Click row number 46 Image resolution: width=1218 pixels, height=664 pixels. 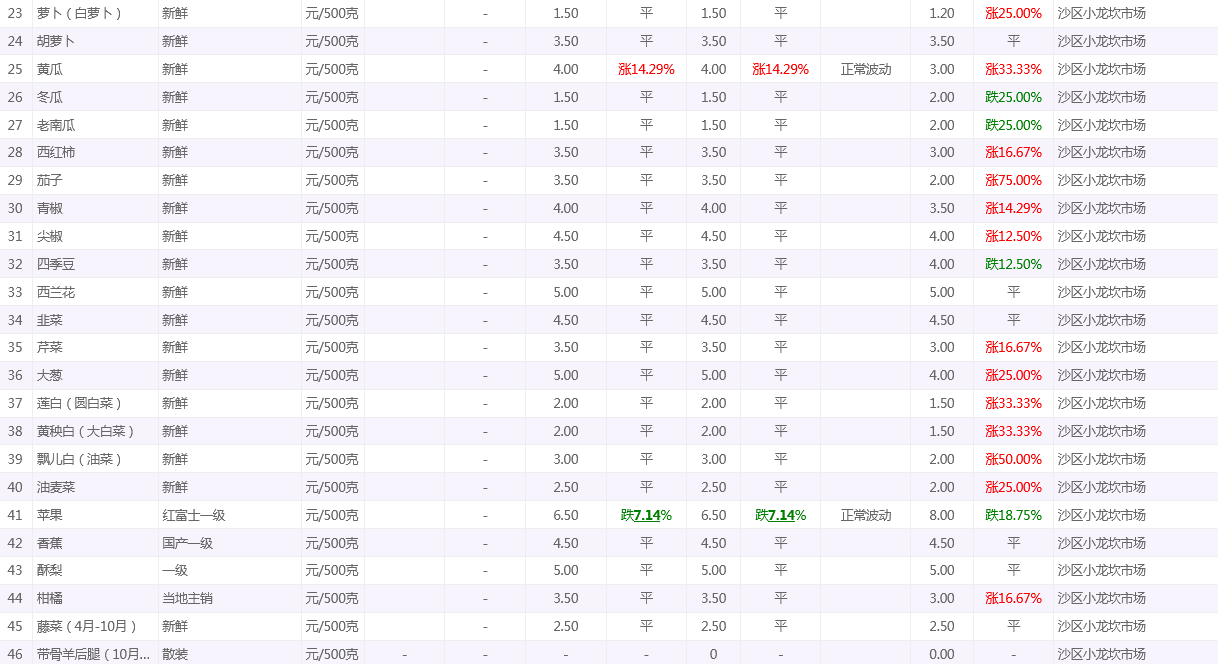(x=15, y=654)
